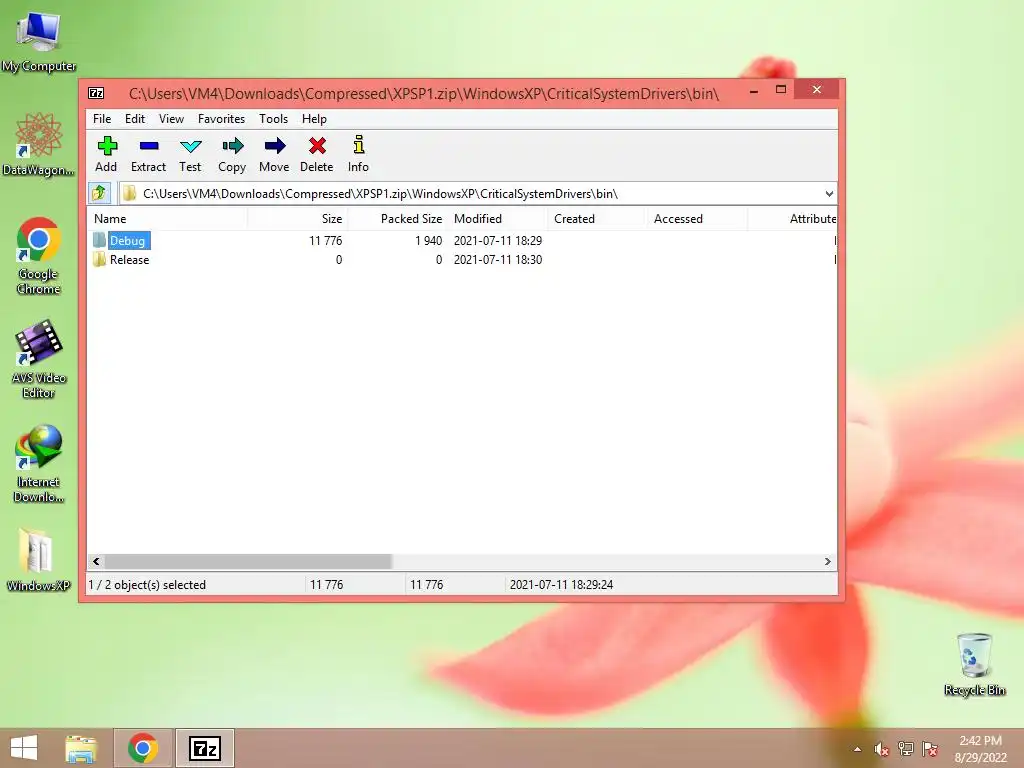Click the network tray icon
The image size is (1024, 768).
[x=906, y=748]
